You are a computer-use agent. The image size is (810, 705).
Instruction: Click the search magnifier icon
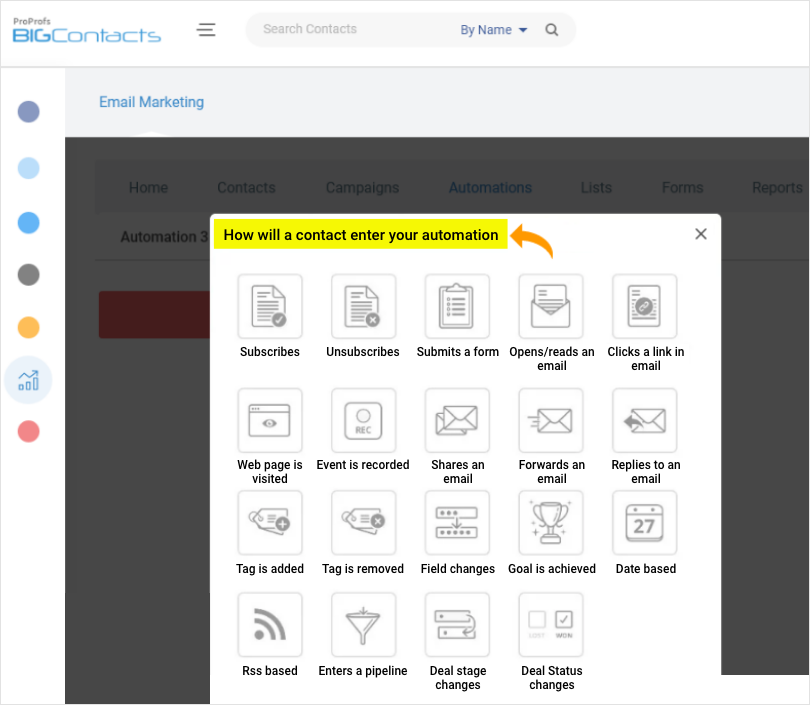[552, 30]
